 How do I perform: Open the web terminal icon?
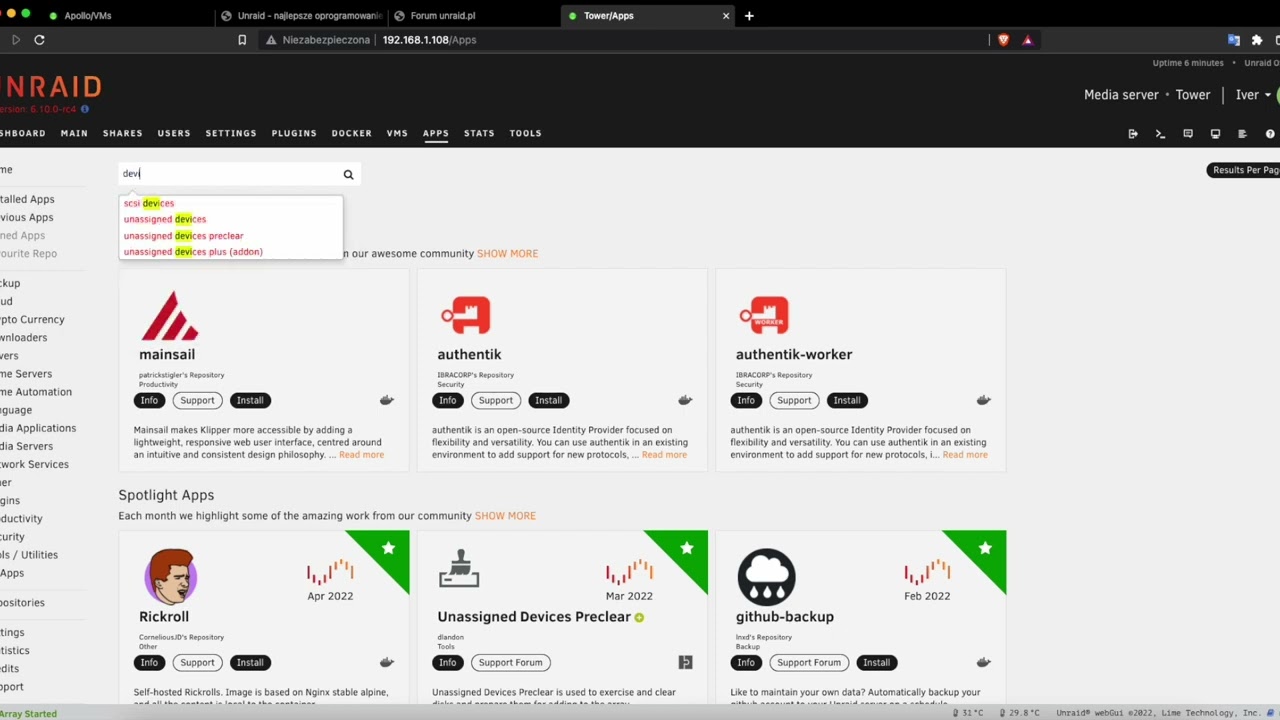pos(1160,134)
